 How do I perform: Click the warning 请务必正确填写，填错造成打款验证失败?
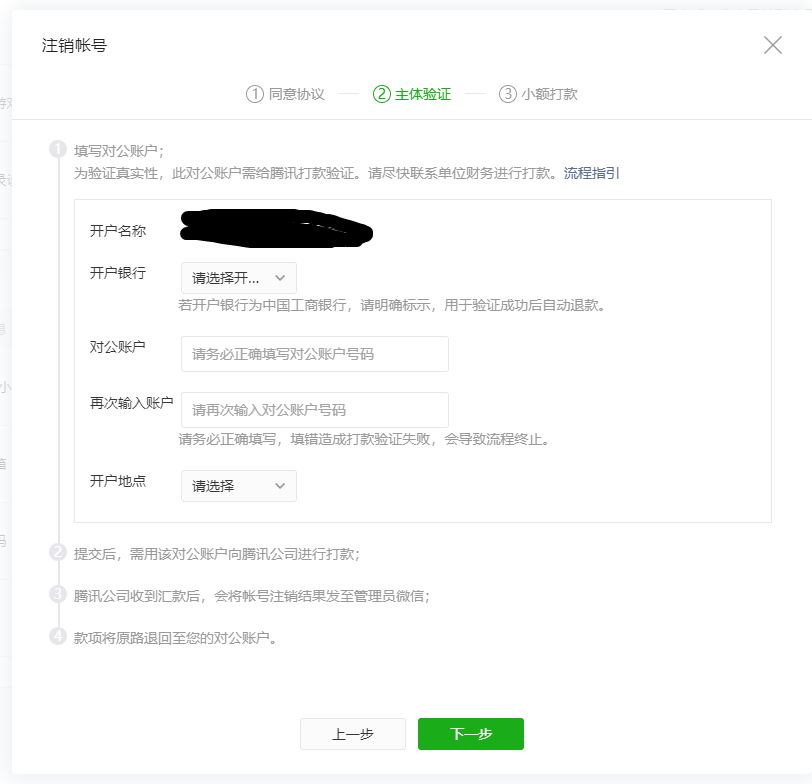coord(364,440)
